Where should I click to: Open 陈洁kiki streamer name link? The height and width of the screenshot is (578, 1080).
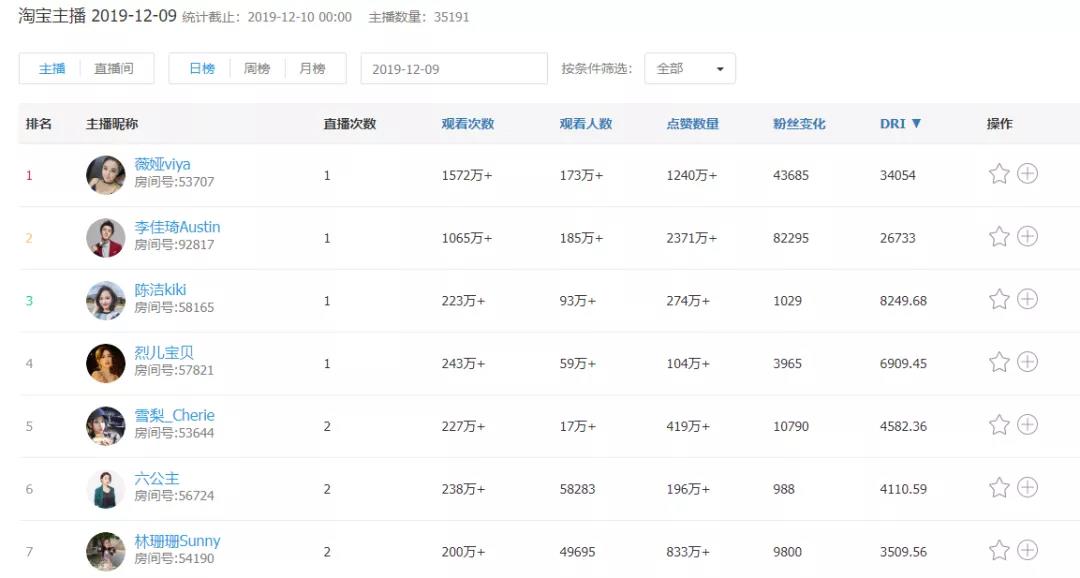[x=160, y=289]
